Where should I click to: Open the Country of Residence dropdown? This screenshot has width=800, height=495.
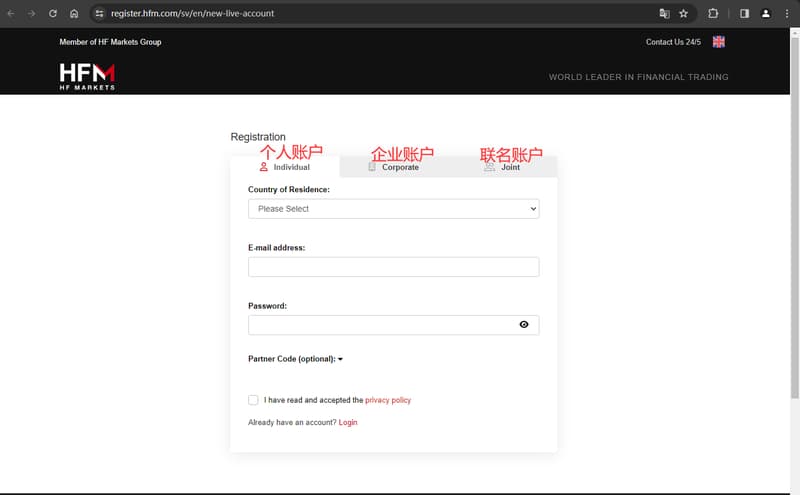point(393,209)
